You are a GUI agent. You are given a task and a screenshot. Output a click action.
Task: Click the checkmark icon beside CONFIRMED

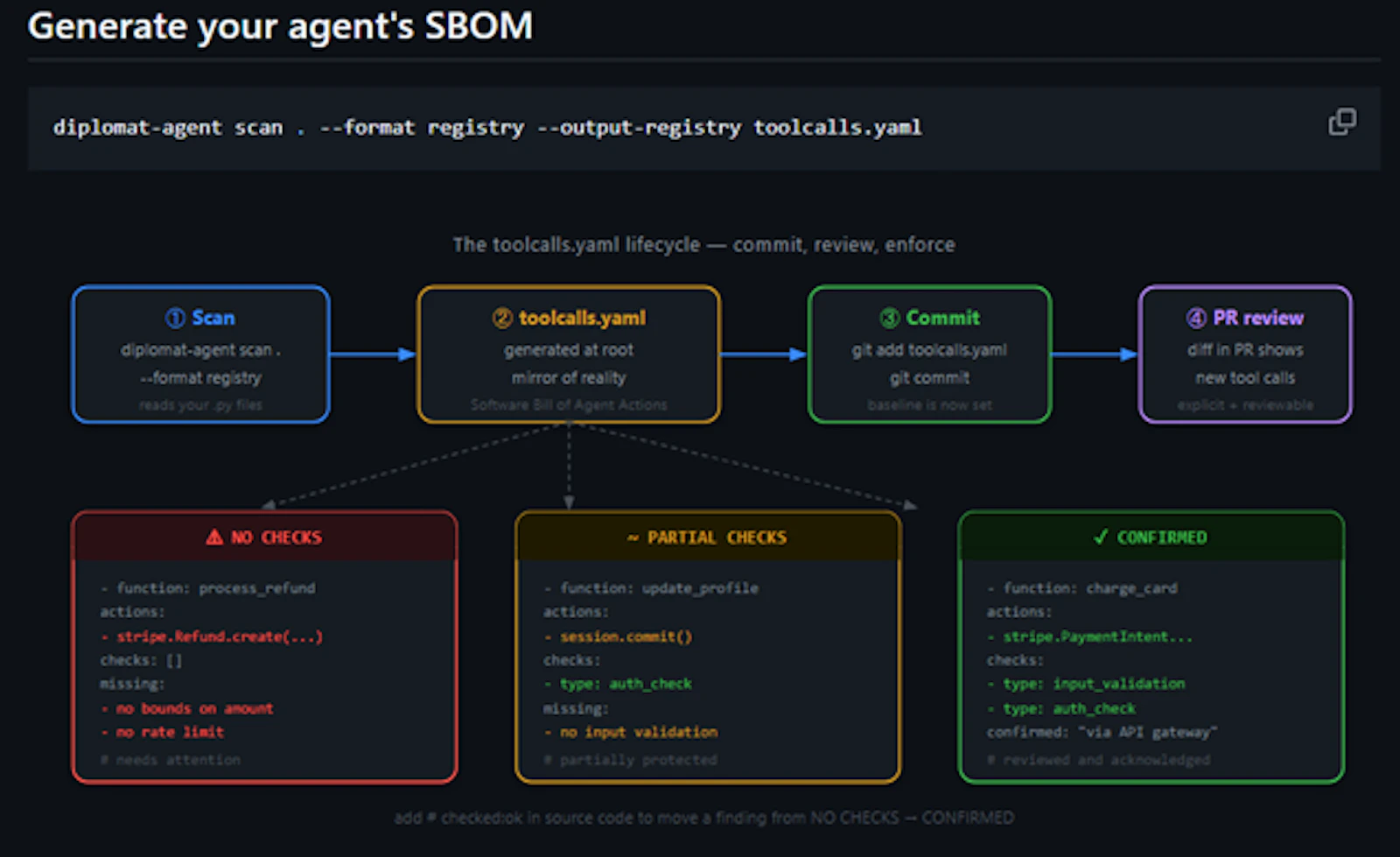(x=1101, y=537)
